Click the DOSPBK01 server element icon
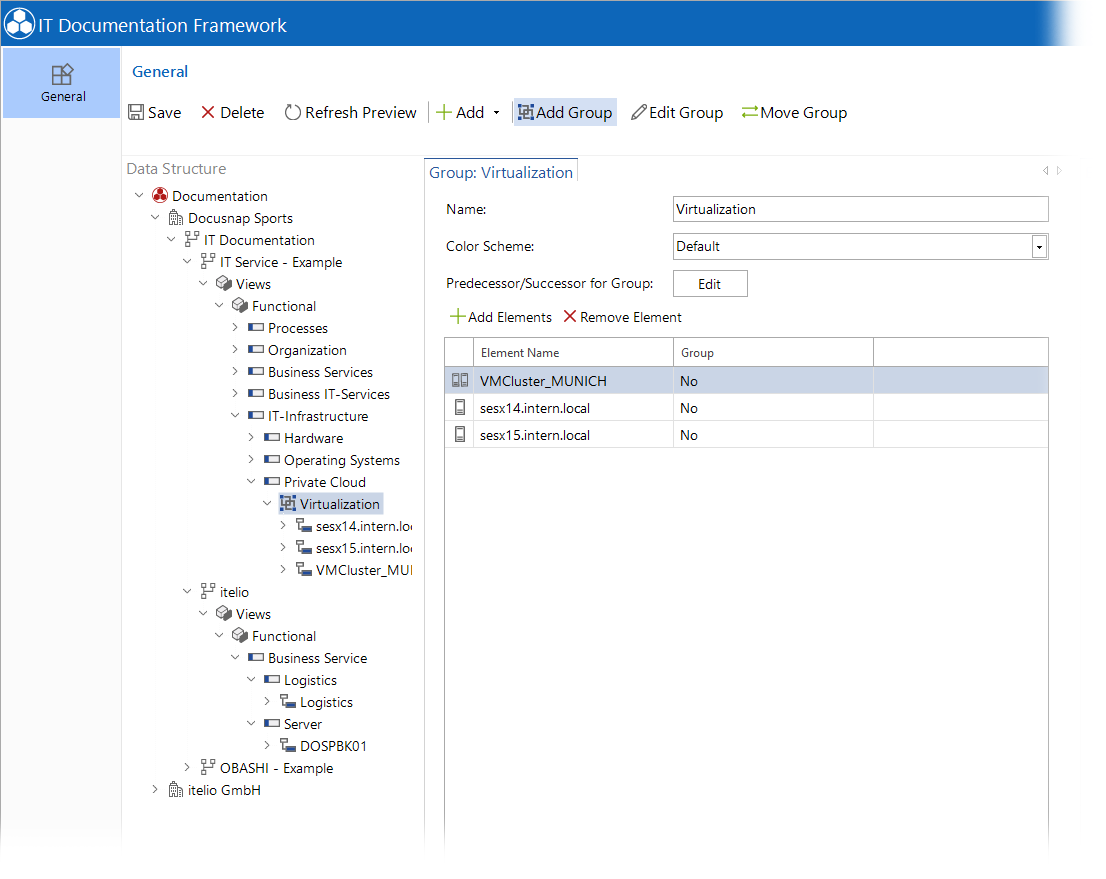The height and width of the screenshot is (879, 1106). pyautogui.click(x=288, y=746)
